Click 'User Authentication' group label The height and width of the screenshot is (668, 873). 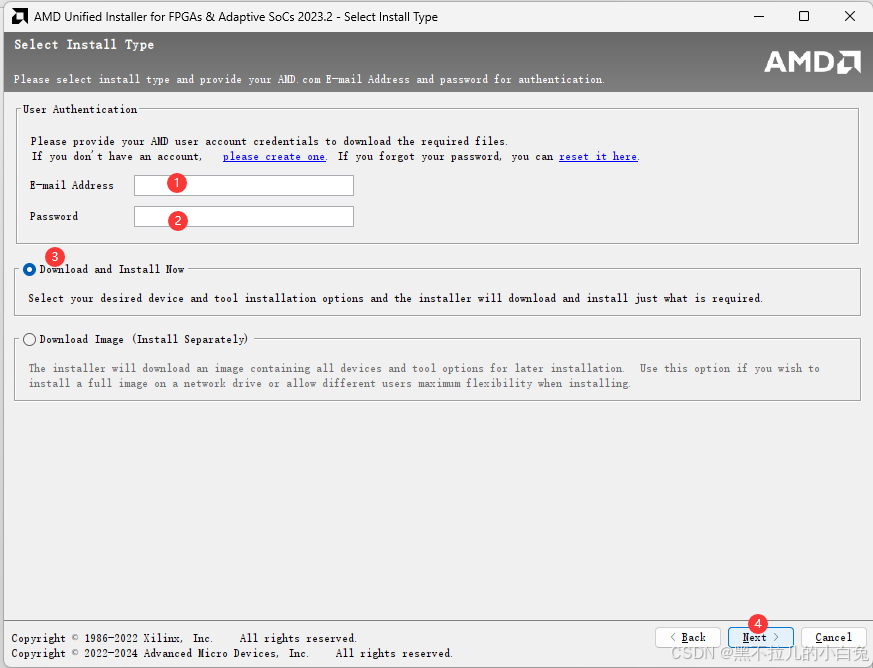(80, 110)
